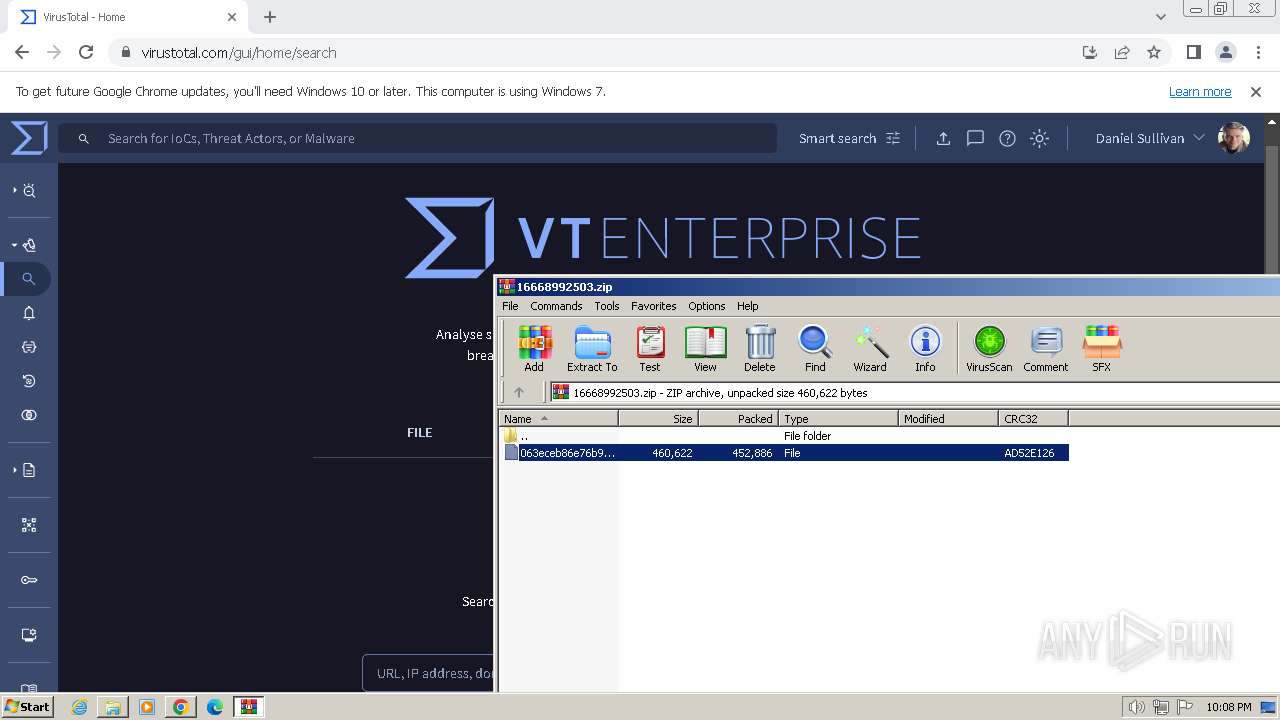Click the VirusTotal sigma logo in header
1280x720 pixels.
[29, 138]
